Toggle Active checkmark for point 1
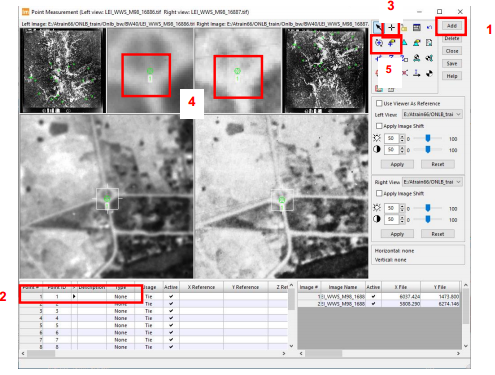Screen dimensions: 495x375 (x=171, y=296)
